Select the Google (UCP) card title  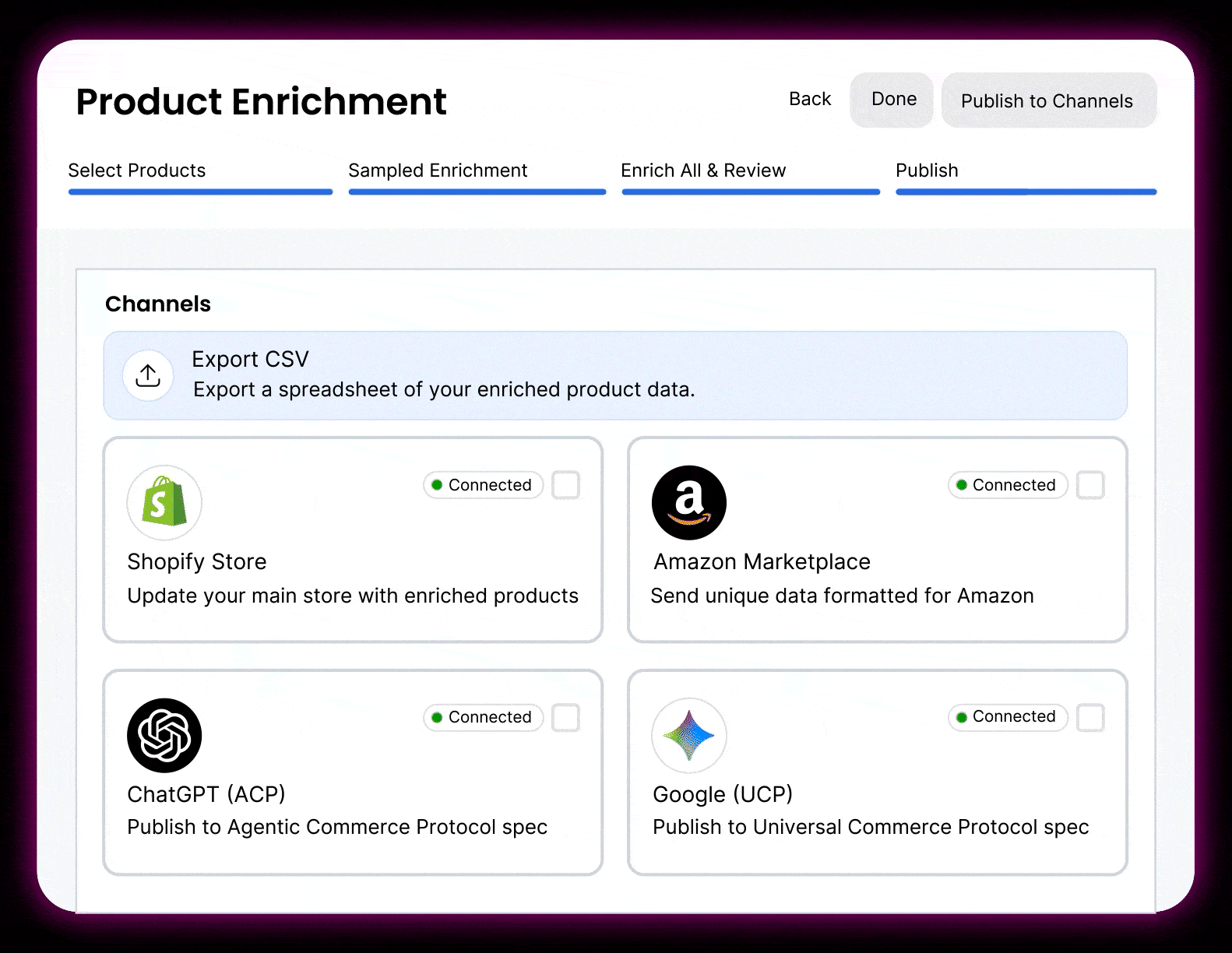click(723, 794)
